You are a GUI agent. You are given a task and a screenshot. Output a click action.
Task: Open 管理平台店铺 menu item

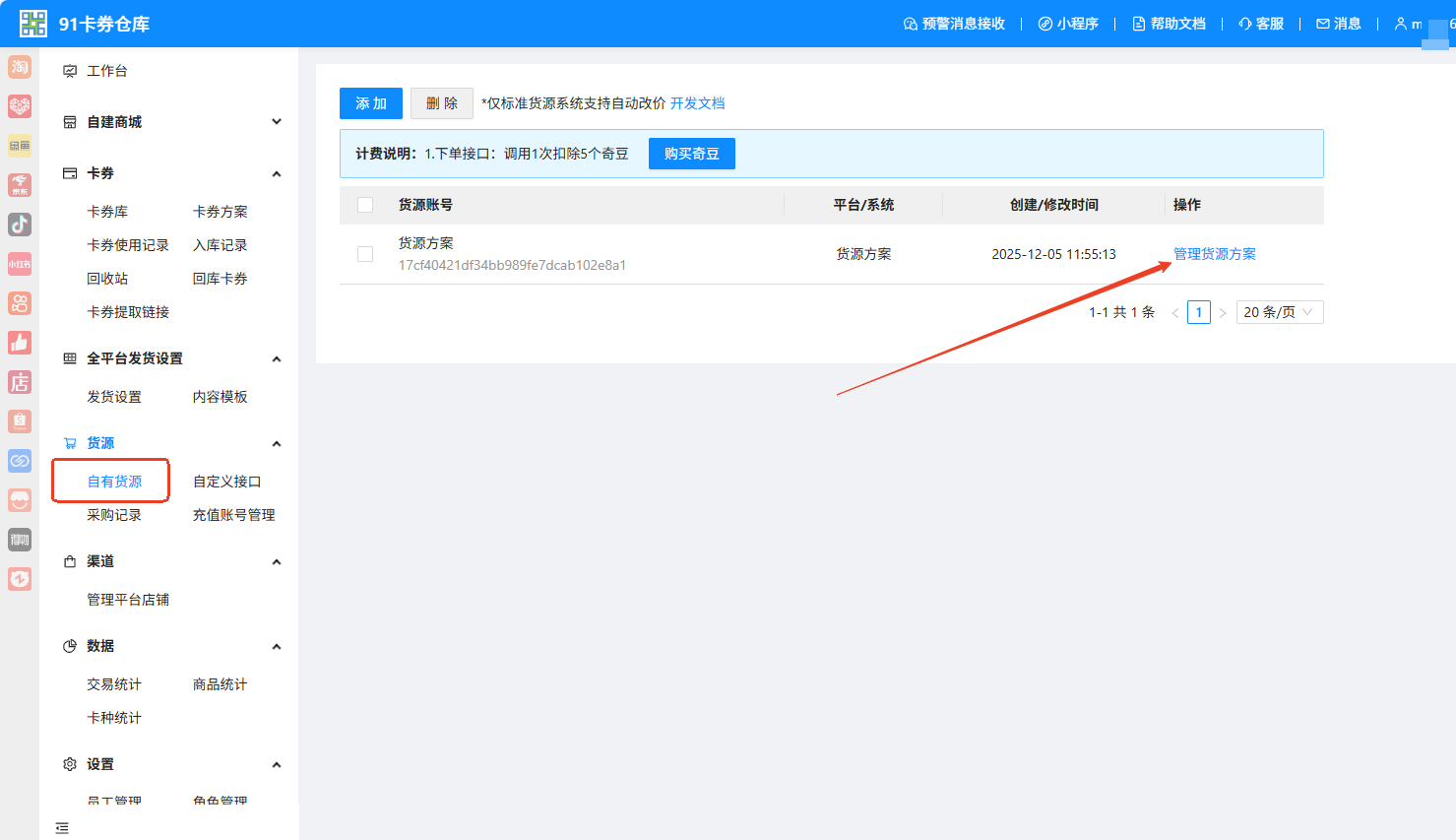click(x=128, y=600)
